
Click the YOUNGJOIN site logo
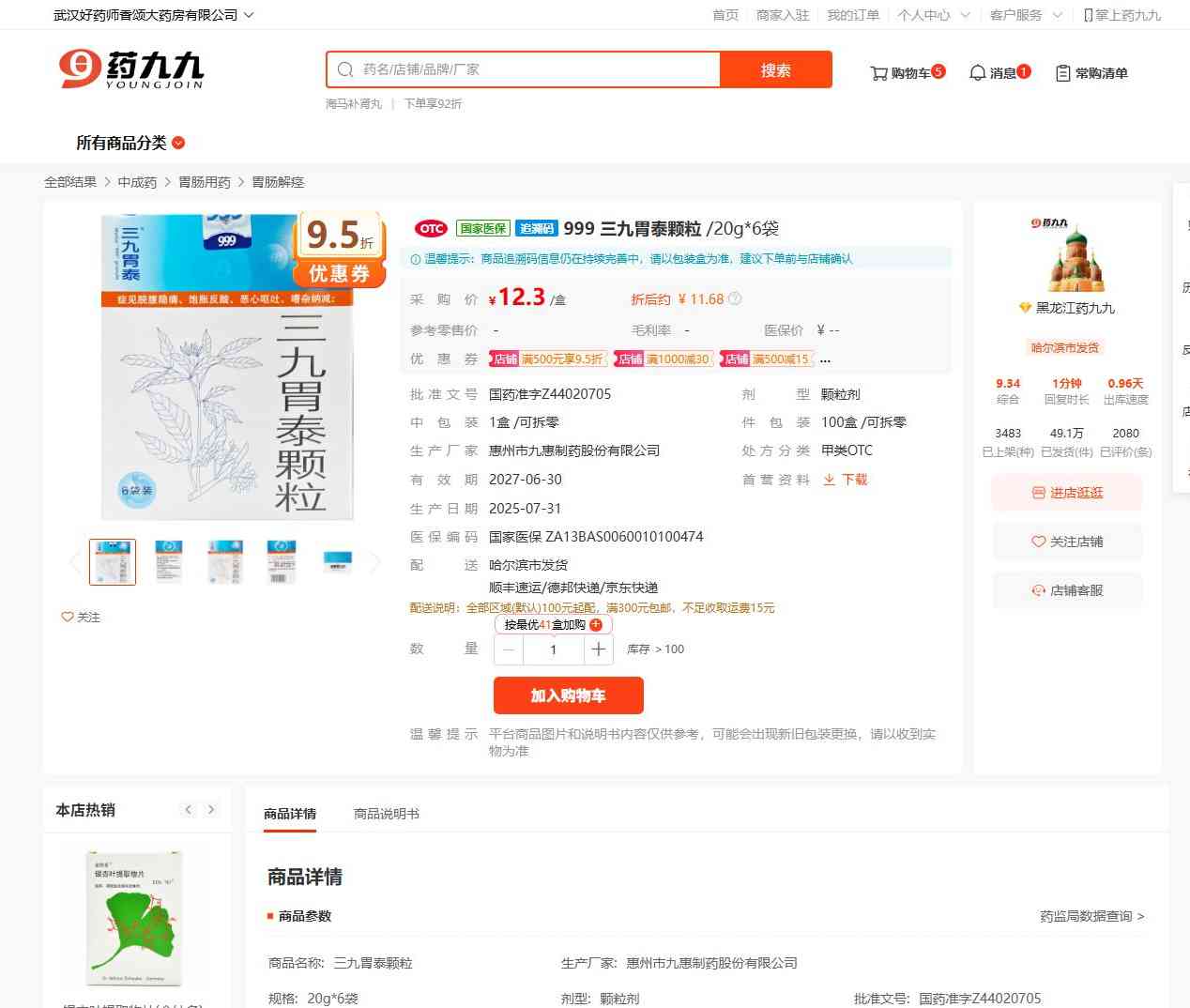click(x=131, y=69)
